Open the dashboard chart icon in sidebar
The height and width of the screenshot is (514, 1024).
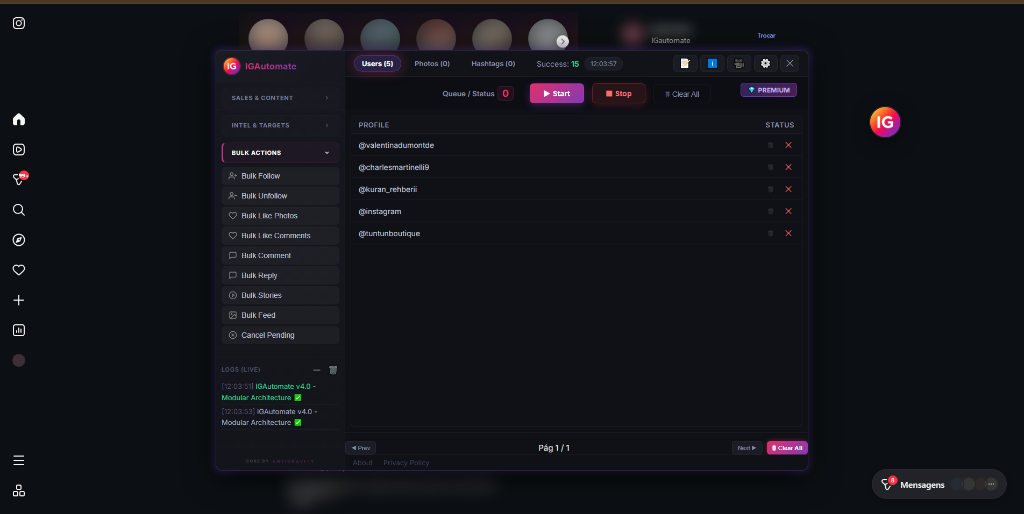coord(19,330)
